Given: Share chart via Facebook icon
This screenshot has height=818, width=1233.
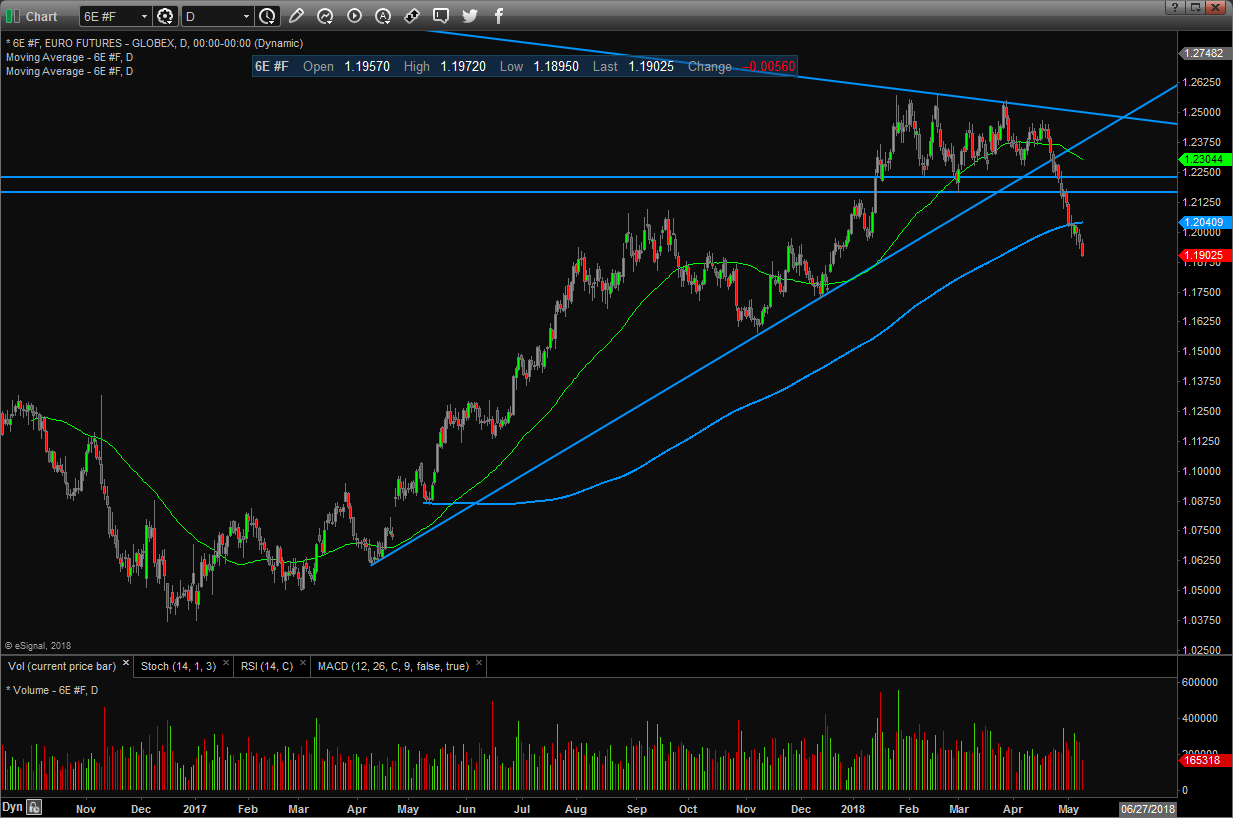Looking at the screenshot, I should [499, 16].
